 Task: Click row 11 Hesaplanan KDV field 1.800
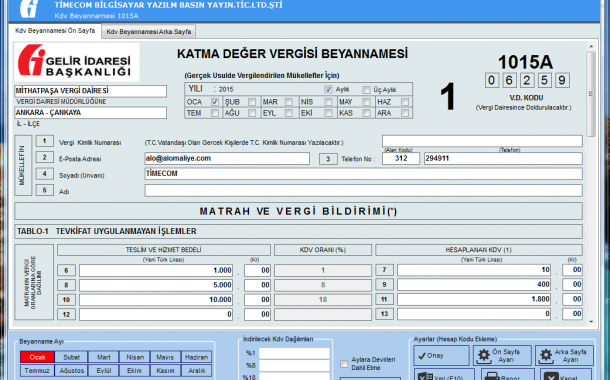(x=474, y=299)
